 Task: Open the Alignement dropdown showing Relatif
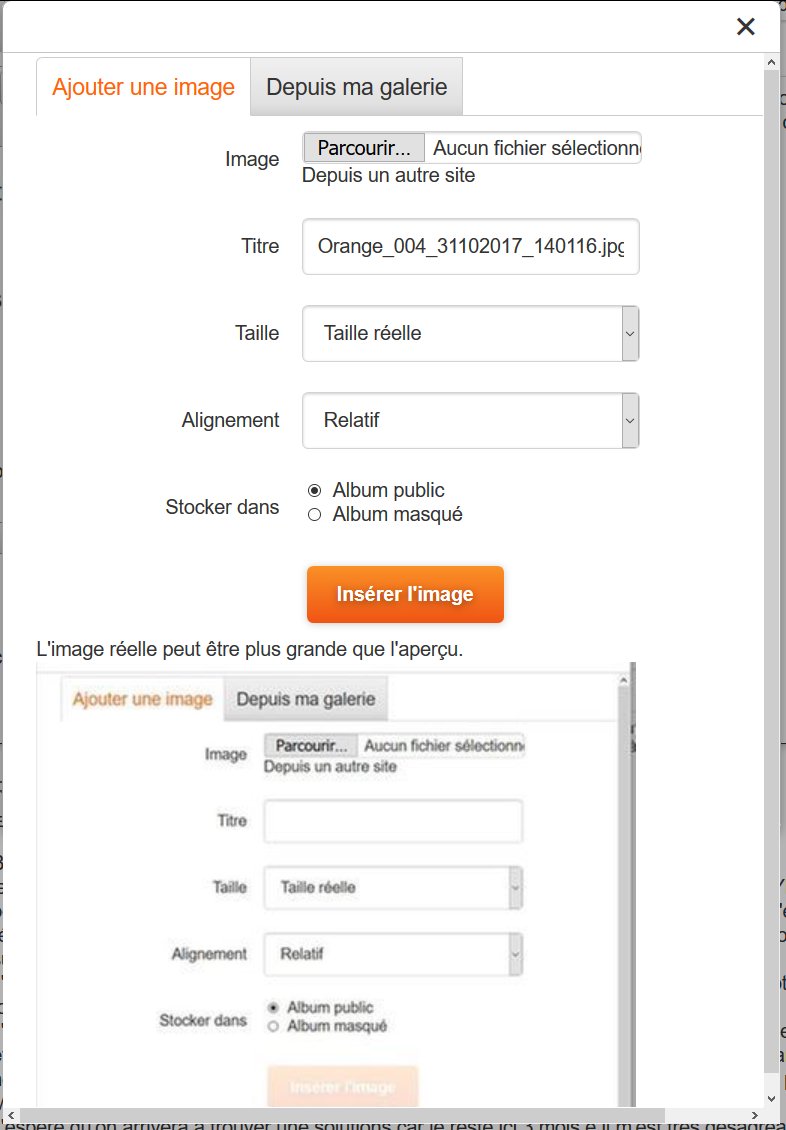pyautogui.click(x=470, y=420)
